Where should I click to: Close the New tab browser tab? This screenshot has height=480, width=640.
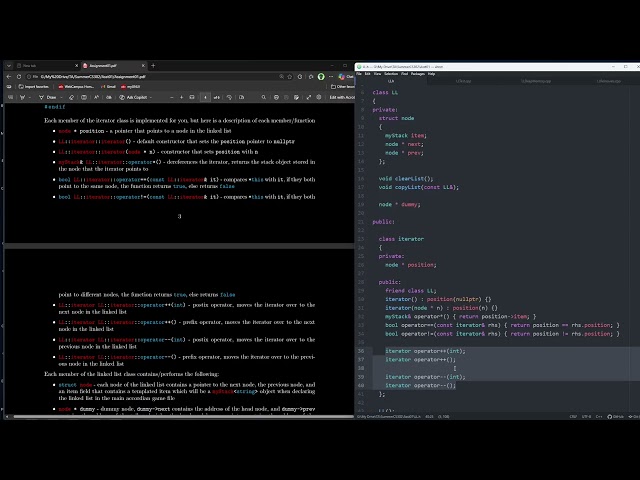click(76, 65)
